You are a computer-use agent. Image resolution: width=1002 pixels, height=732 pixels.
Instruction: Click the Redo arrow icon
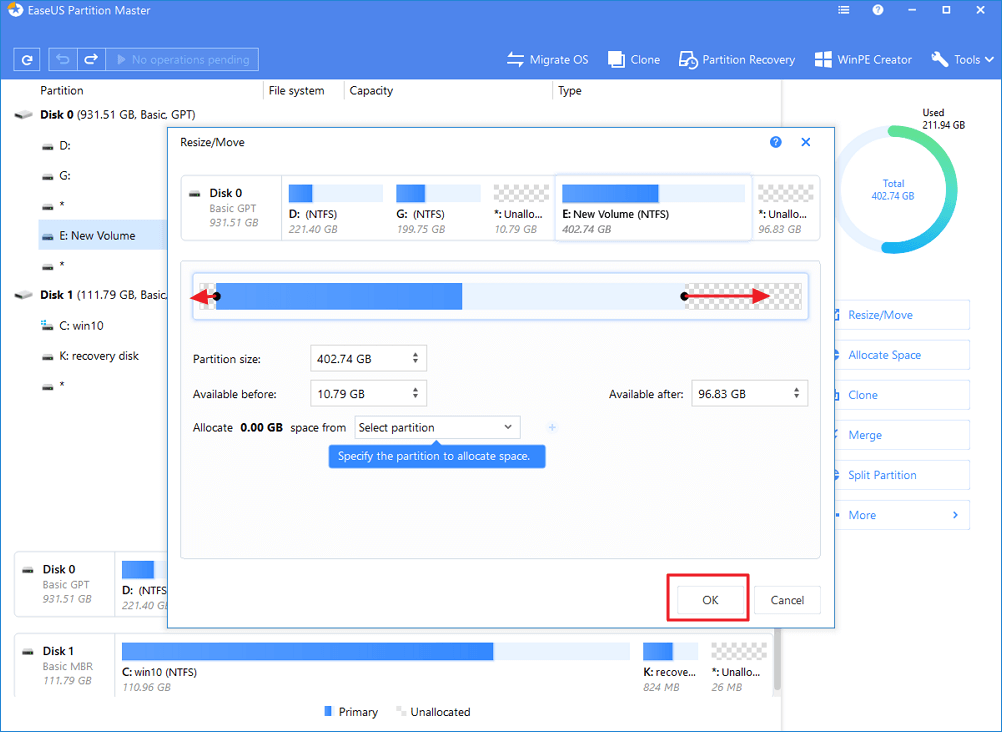(x=91, y=60)
